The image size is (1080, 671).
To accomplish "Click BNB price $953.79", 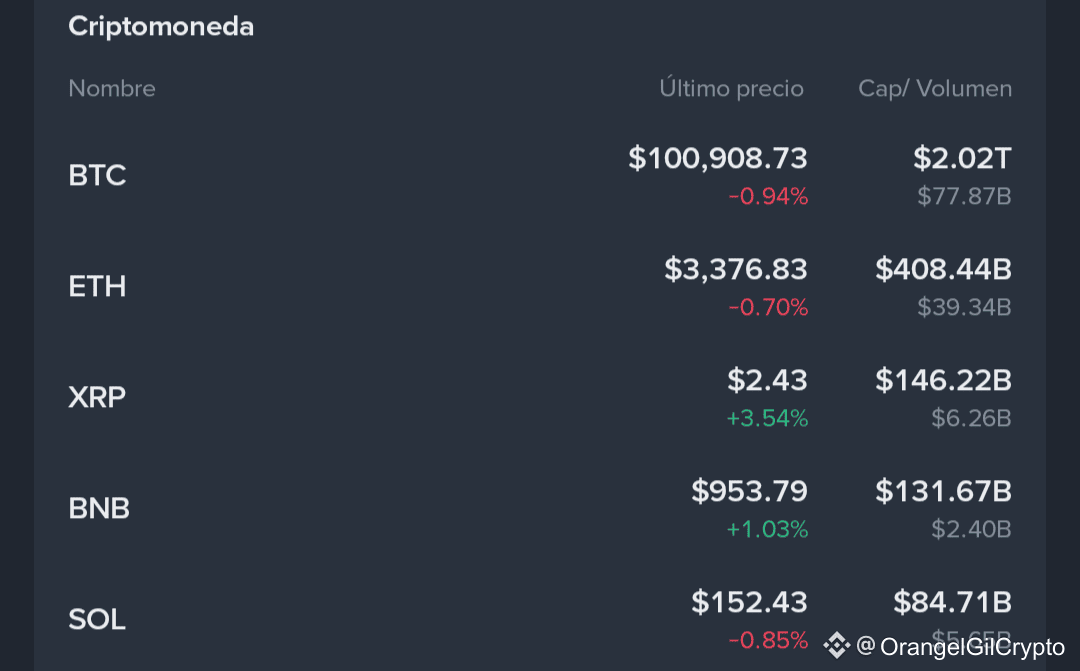I will [x=749, y=491].
